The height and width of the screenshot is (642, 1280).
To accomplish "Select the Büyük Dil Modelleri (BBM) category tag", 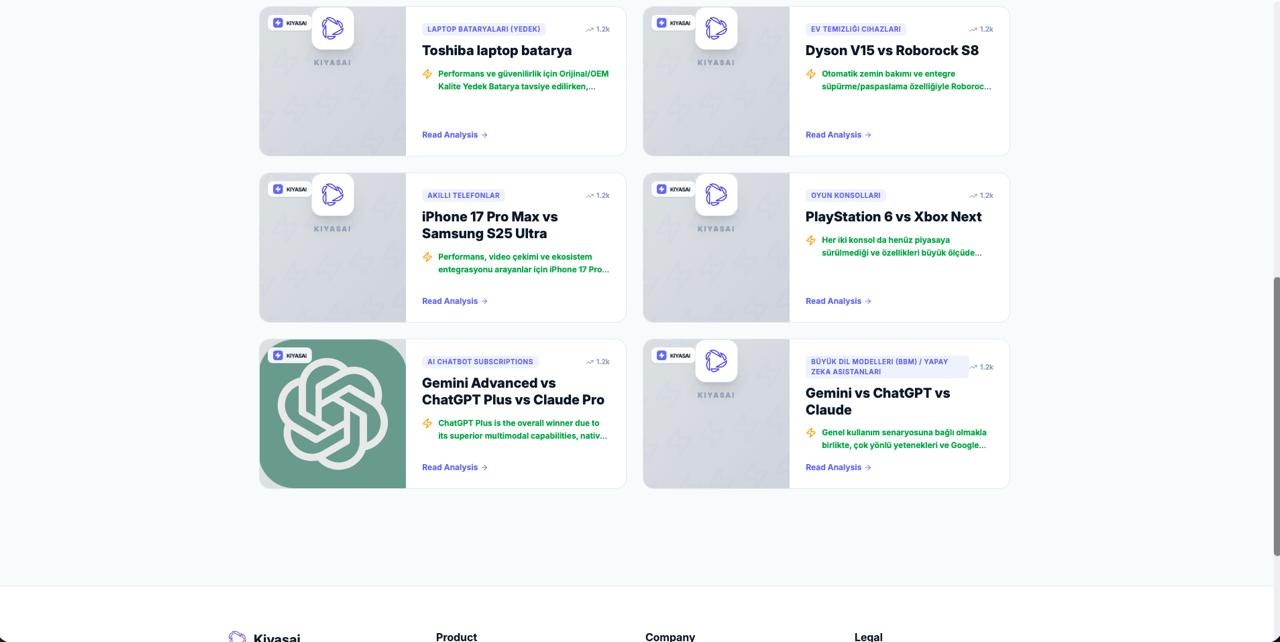I will pos(887,366).
